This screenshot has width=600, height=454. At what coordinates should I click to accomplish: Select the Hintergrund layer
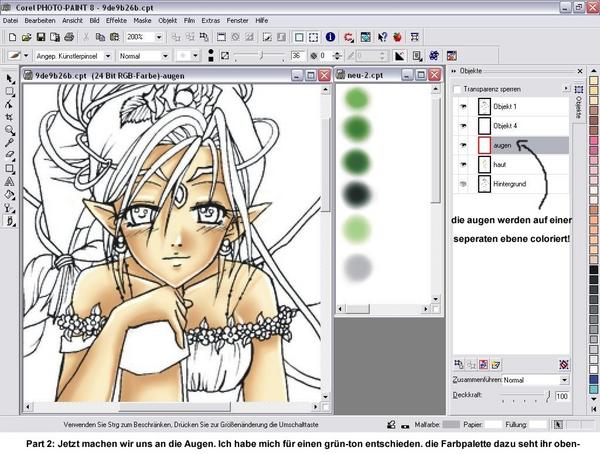(511, 184)
